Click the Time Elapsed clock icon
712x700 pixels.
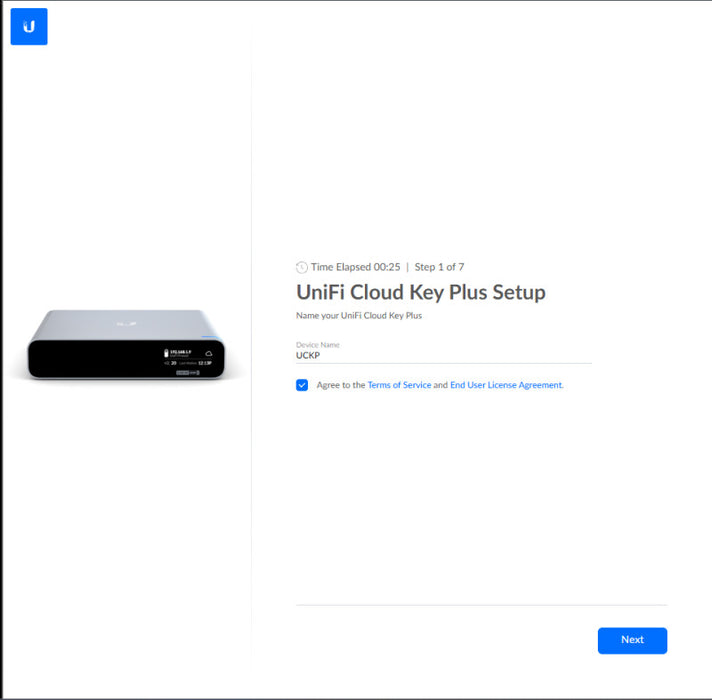click(x=302, y=267)
